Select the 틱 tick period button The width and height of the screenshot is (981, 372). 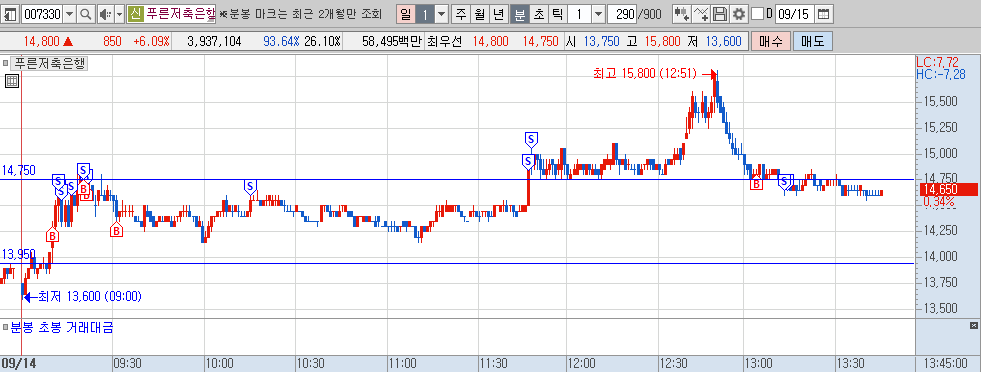pyautogui.click(x=557, y=14)
